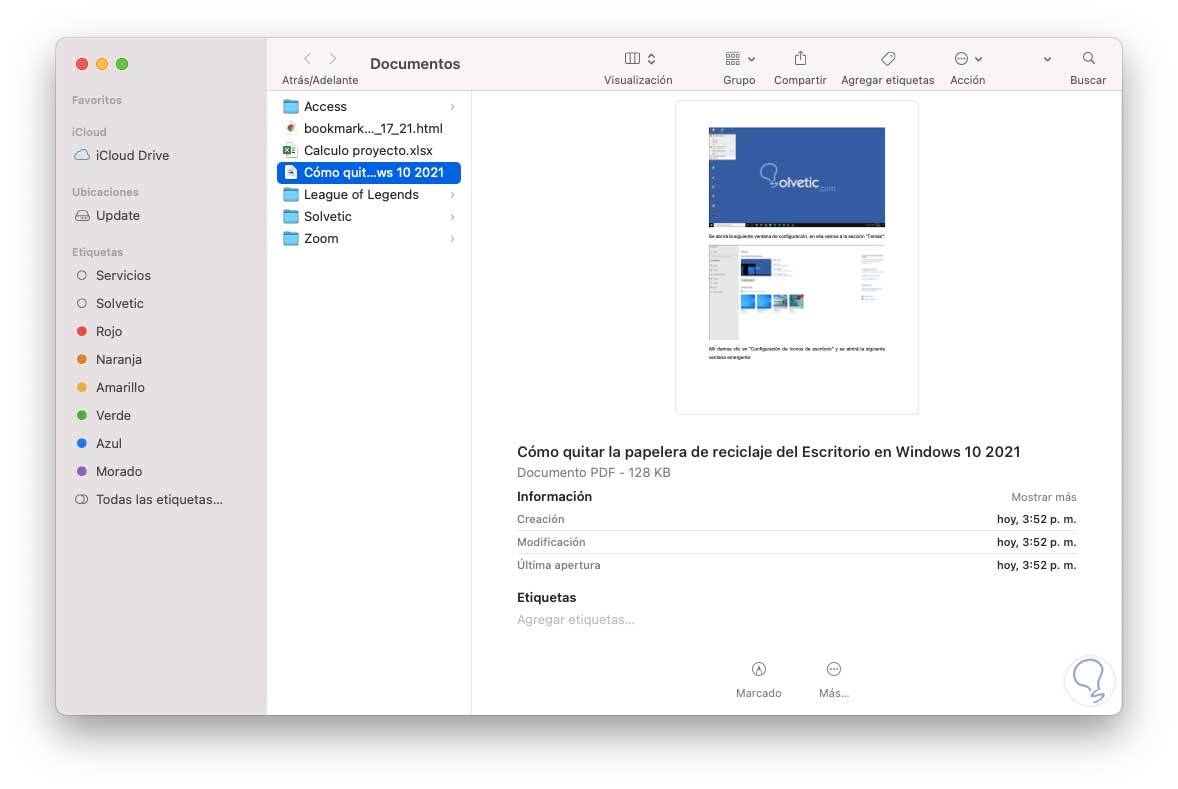
Task: Click the Mostrar más link
Action: click(1044, 496)
